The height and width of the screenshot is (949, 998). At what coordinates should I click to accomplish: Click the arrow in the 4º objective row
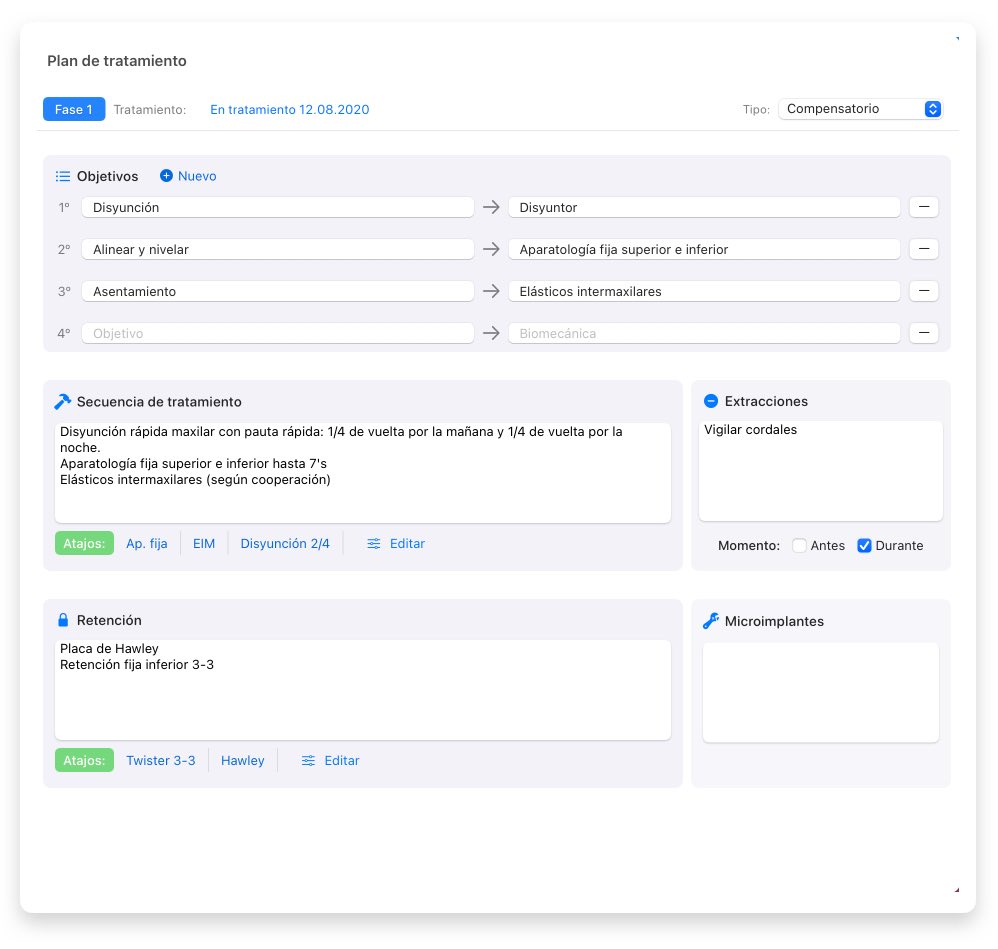tap(491, 333)
